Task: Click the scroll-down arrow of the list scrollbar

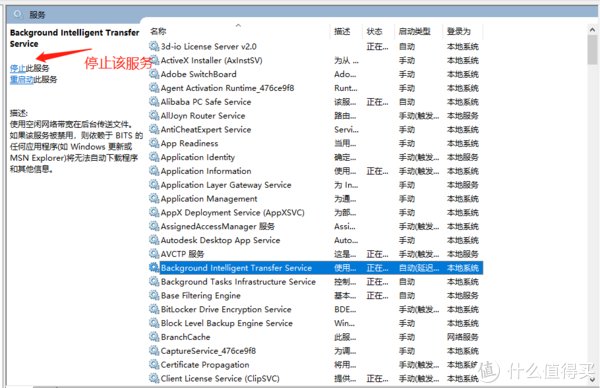Action: tap(592, 380)
